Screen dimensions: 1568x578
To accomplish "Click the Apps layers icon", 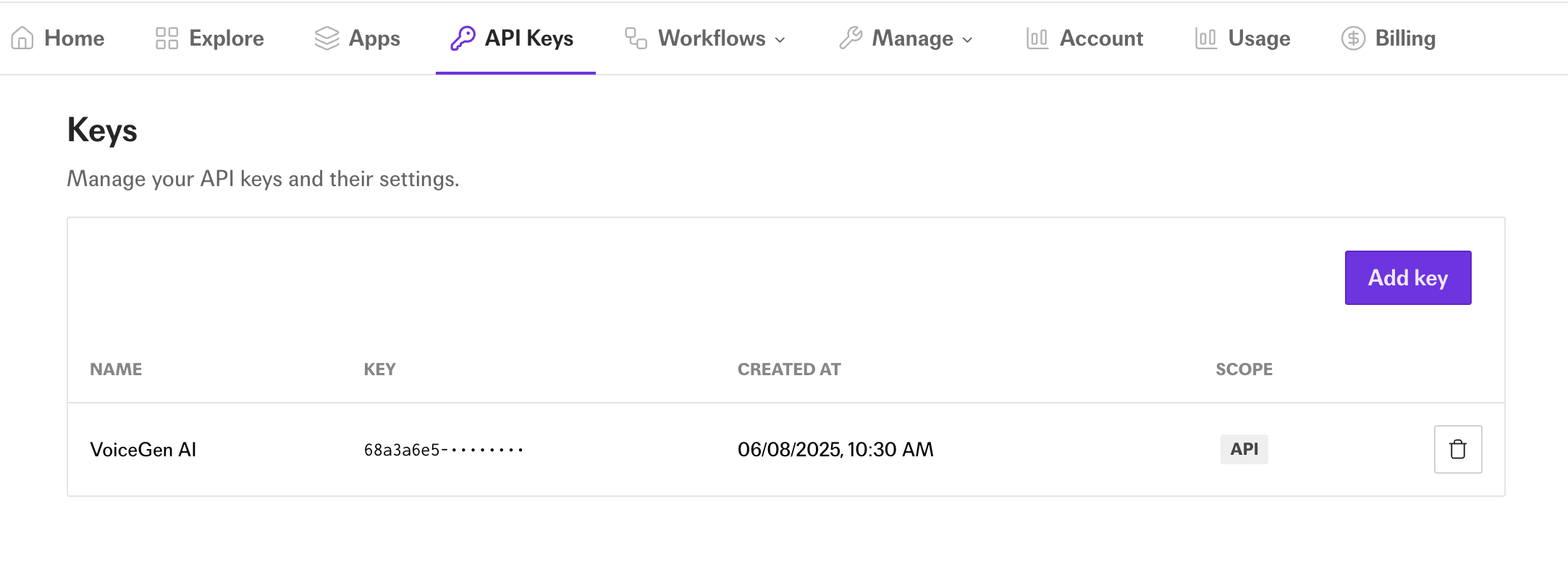I will (326, 38).
